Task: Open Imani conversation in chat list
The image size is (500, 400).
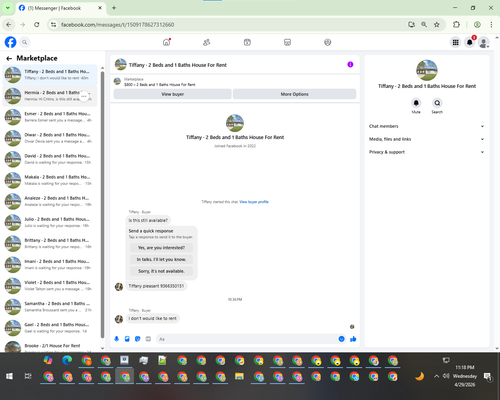Action: tap(50, 265)
